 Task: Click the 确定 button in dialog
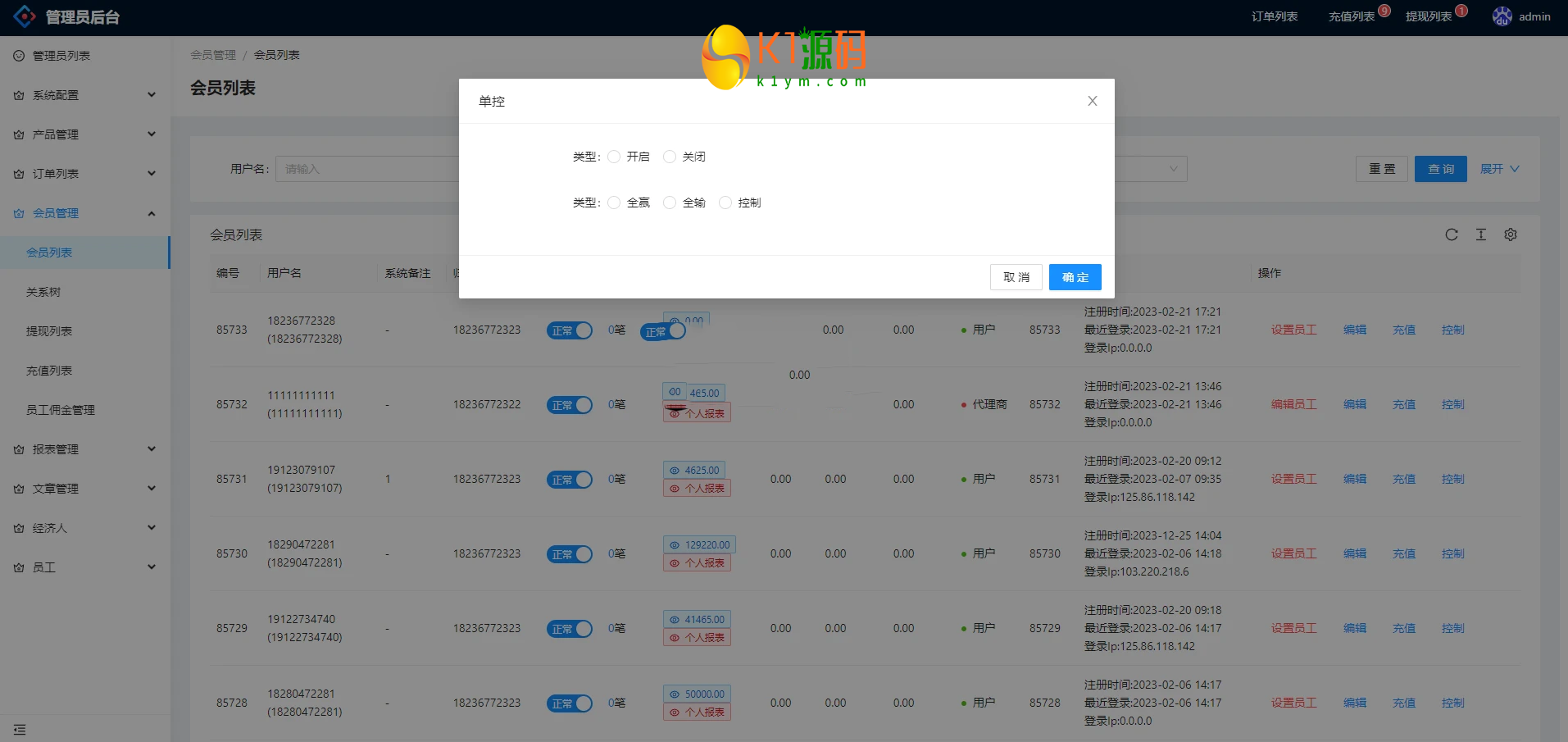[x=1075, y=277]
